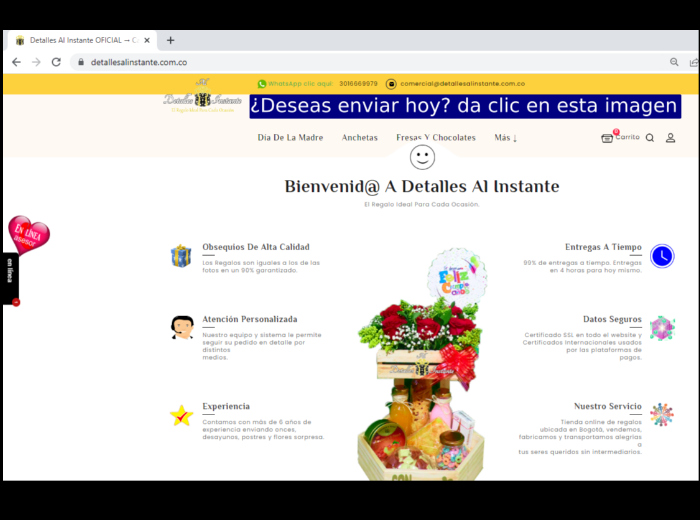Click El Regalo Ideal Para Cada Ocasión subtitle
Screen dimensions: 700x520
pos(422,204)
